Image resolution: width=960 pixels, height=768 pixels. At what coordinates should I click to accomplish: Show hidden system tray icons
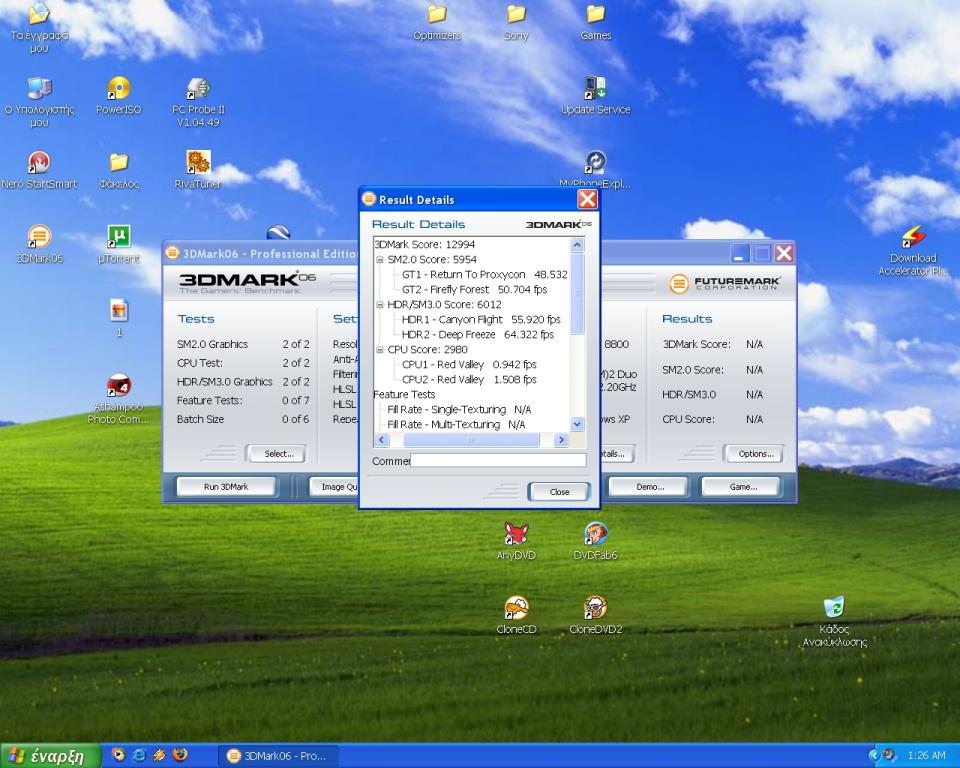tap(874, 756)
